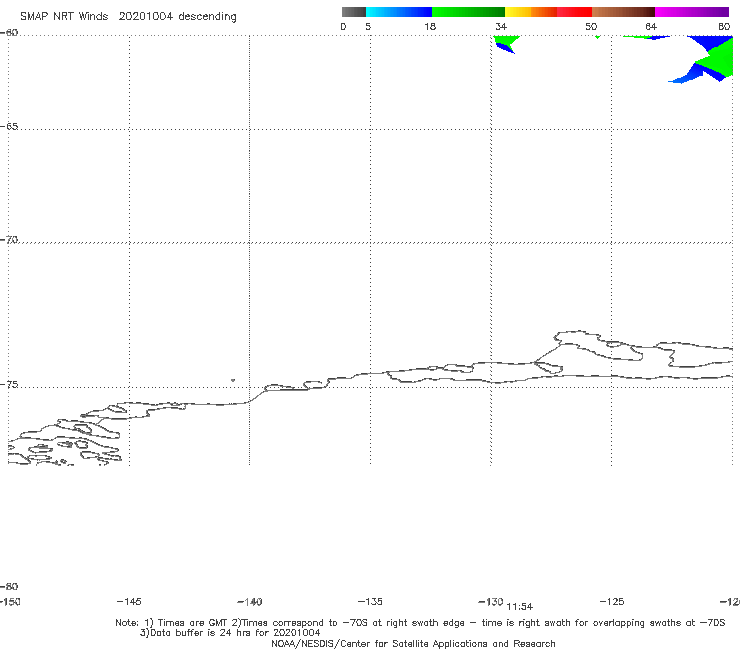Click the red segment of the color scale

574,12
